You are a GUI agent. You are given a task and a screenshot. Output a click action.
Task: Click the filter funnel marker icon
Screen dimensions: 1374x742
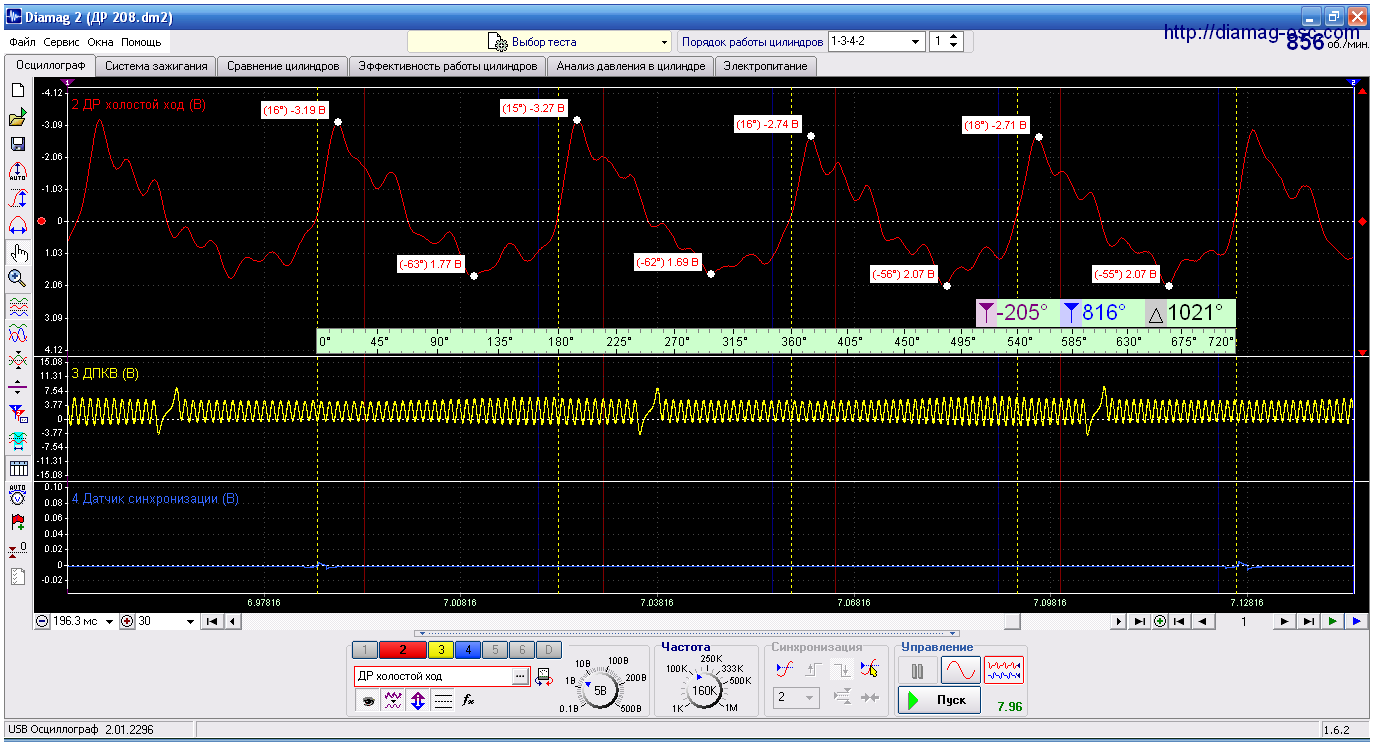point(17,413)
